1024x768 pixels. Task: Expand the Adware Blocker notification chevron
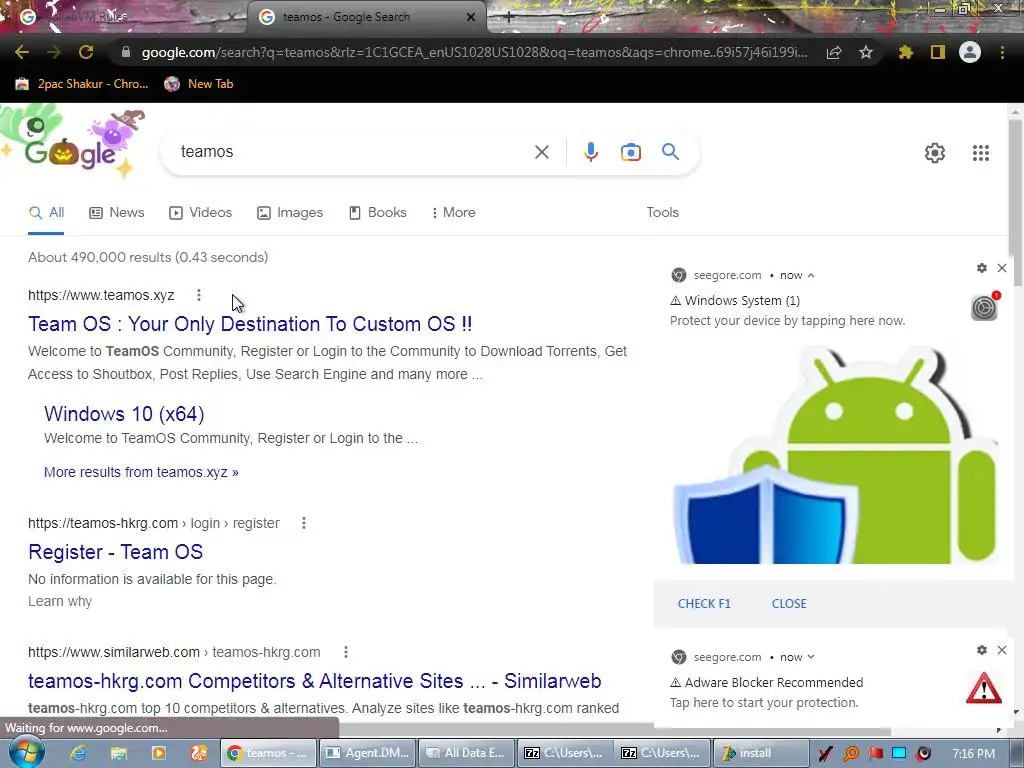(811, 657)
